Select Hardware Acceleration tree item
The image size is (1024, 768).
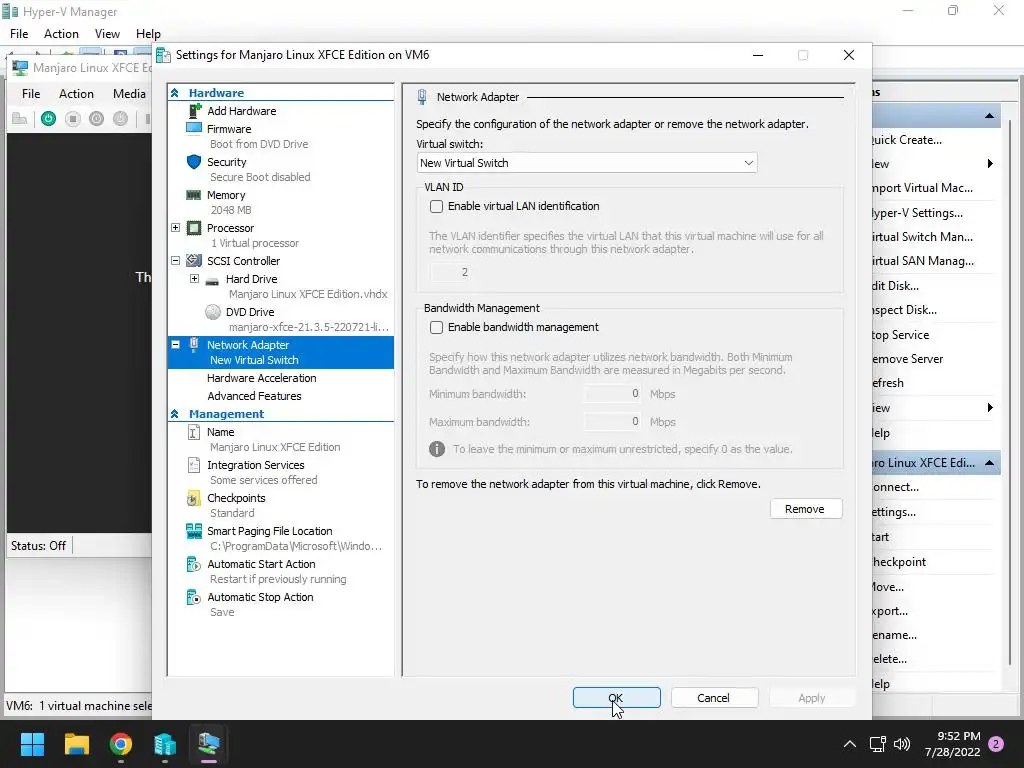pyautogui.click(x=261, y=378)
